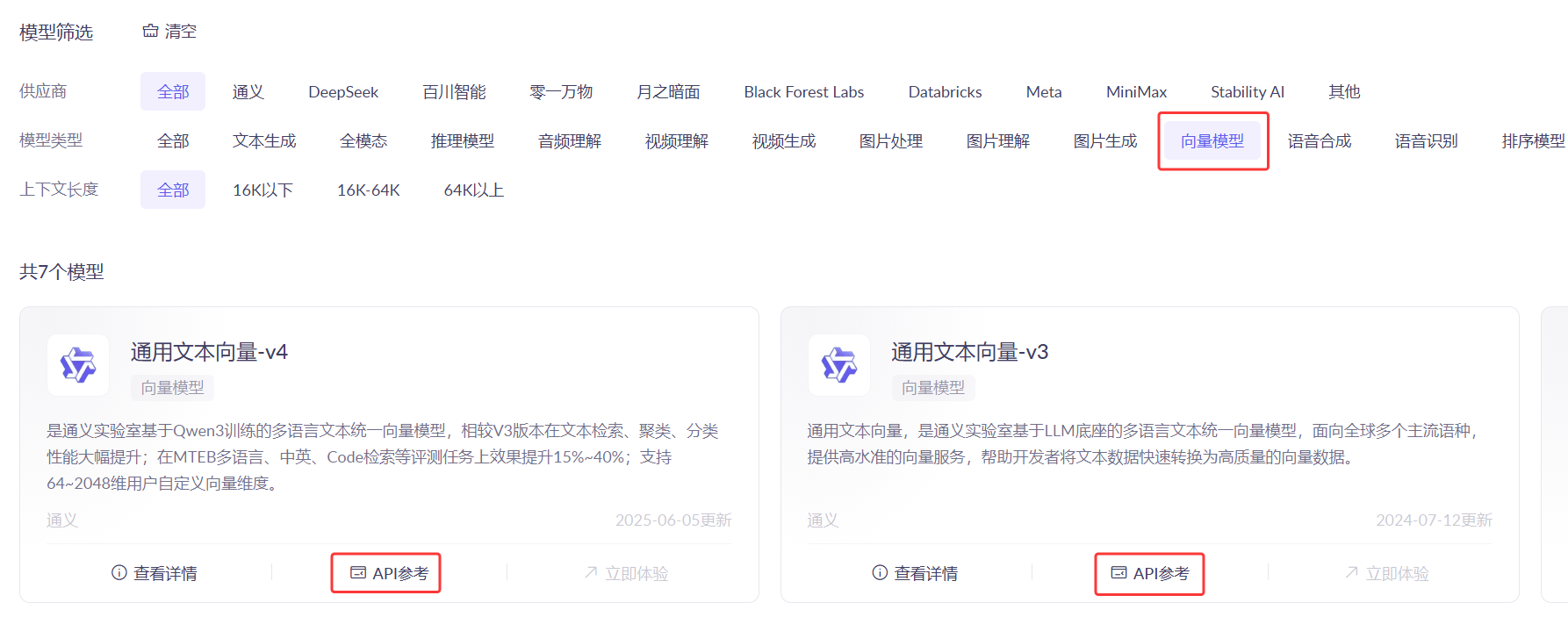This screenshot has width=1568, height=617.
Task: Open the 通用文本向量-v3 model title
Action: click(970, 352)
